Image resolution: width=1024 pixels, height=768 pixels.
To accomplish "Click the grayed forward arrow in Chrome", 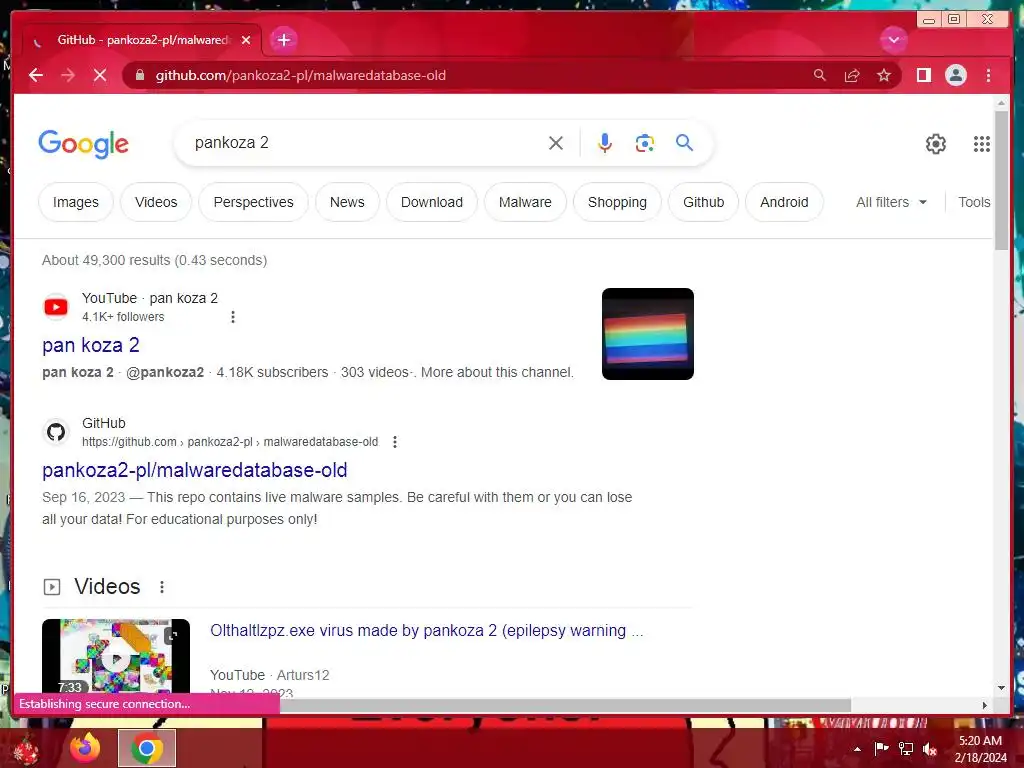I will (68, 75).
